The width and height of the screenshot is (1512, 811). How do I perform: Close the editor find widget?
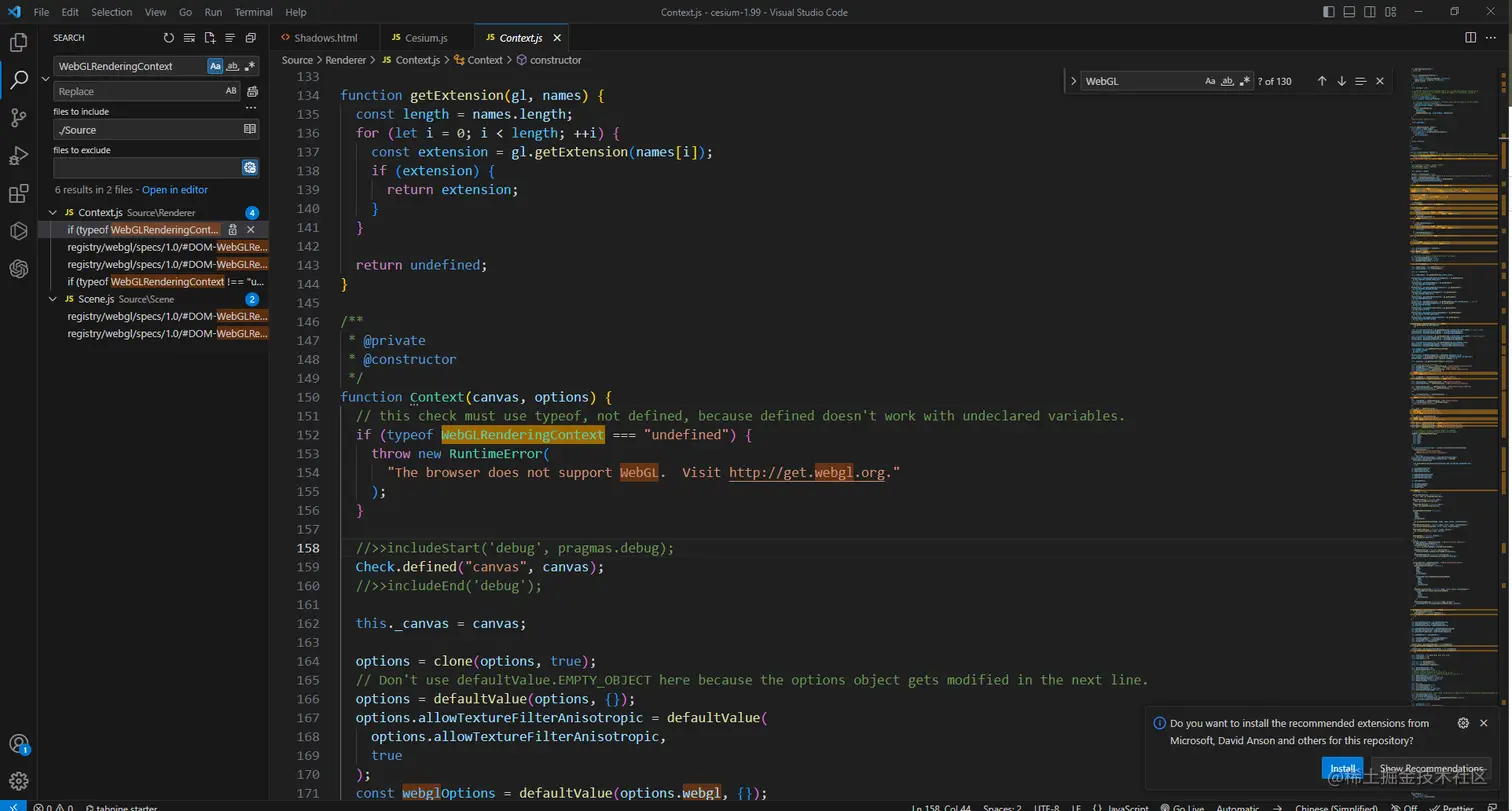[x=1380, y=81]
